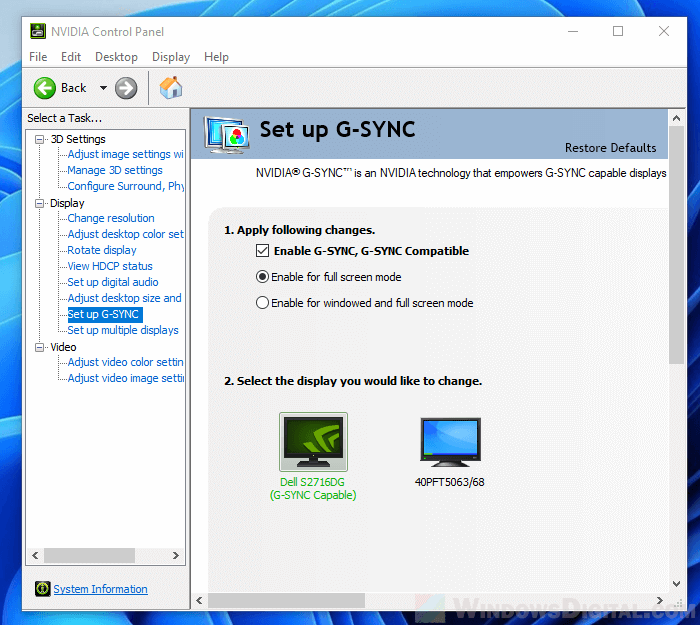700x625 pixels.
Task: Click the task pane horizontal scrollbar thumb
Action: (x=89, y=555)
